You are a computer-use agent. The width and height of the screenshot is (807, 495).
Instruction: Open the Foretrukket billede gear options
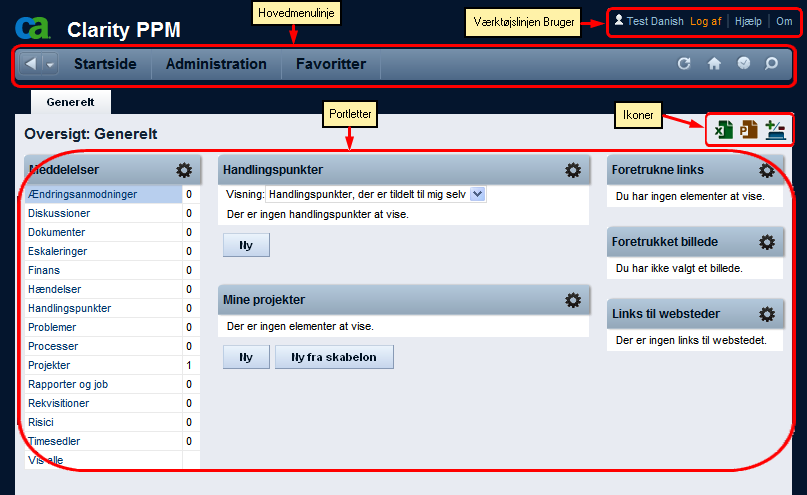tap(767, 242)
